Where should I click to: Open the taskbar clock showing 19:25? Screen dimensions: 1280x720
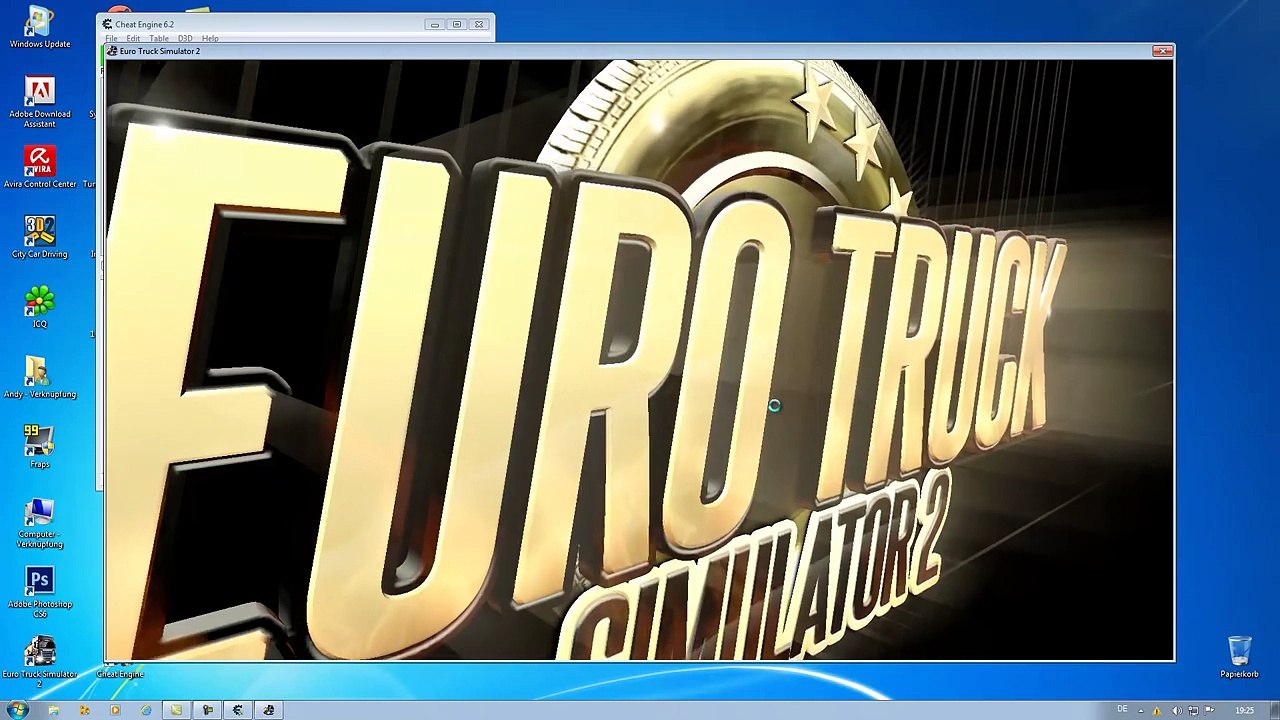(x=1244, y=710)
